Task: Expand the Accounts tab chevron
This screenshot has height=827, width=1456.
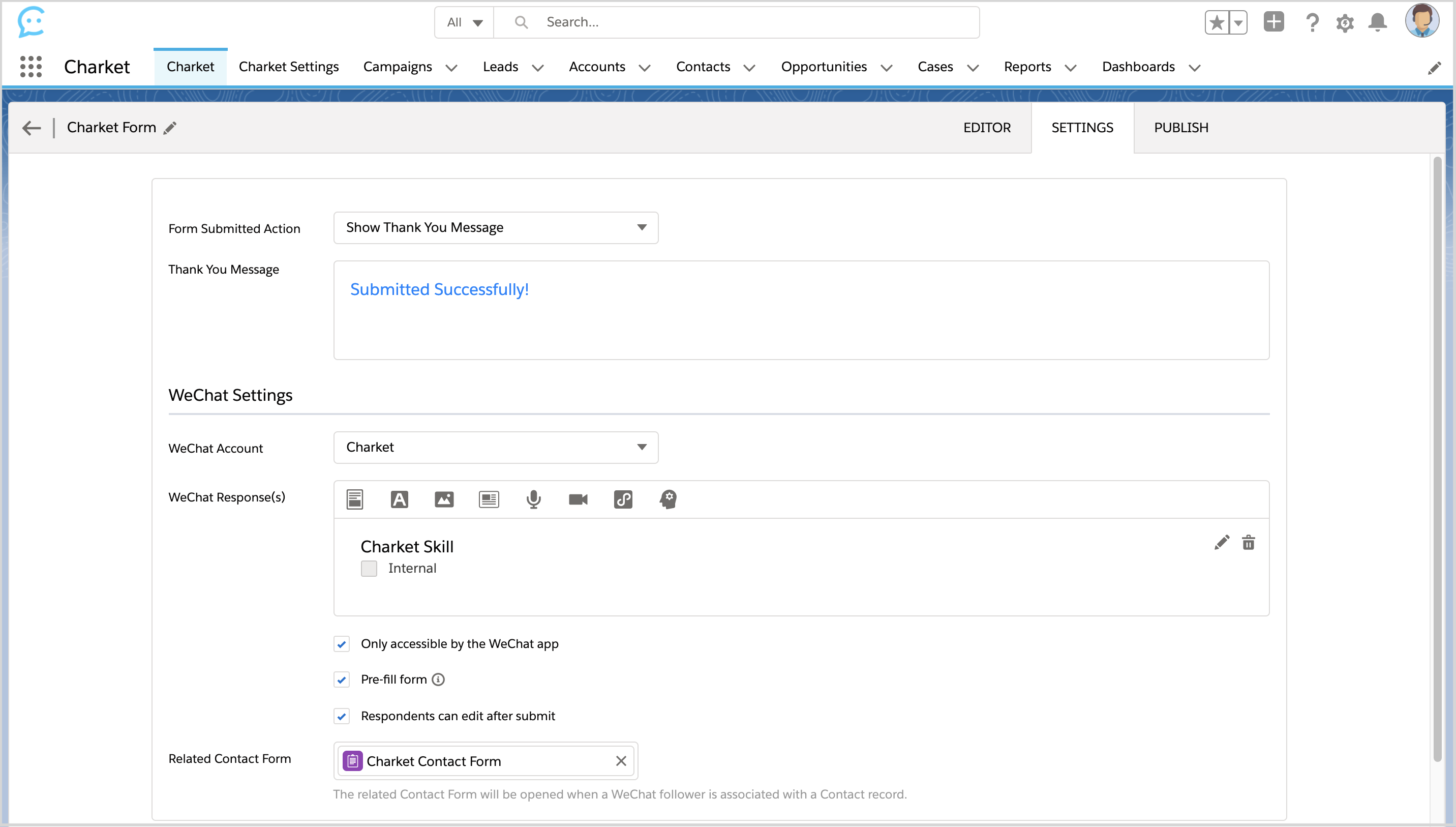Action: (645, 68)
